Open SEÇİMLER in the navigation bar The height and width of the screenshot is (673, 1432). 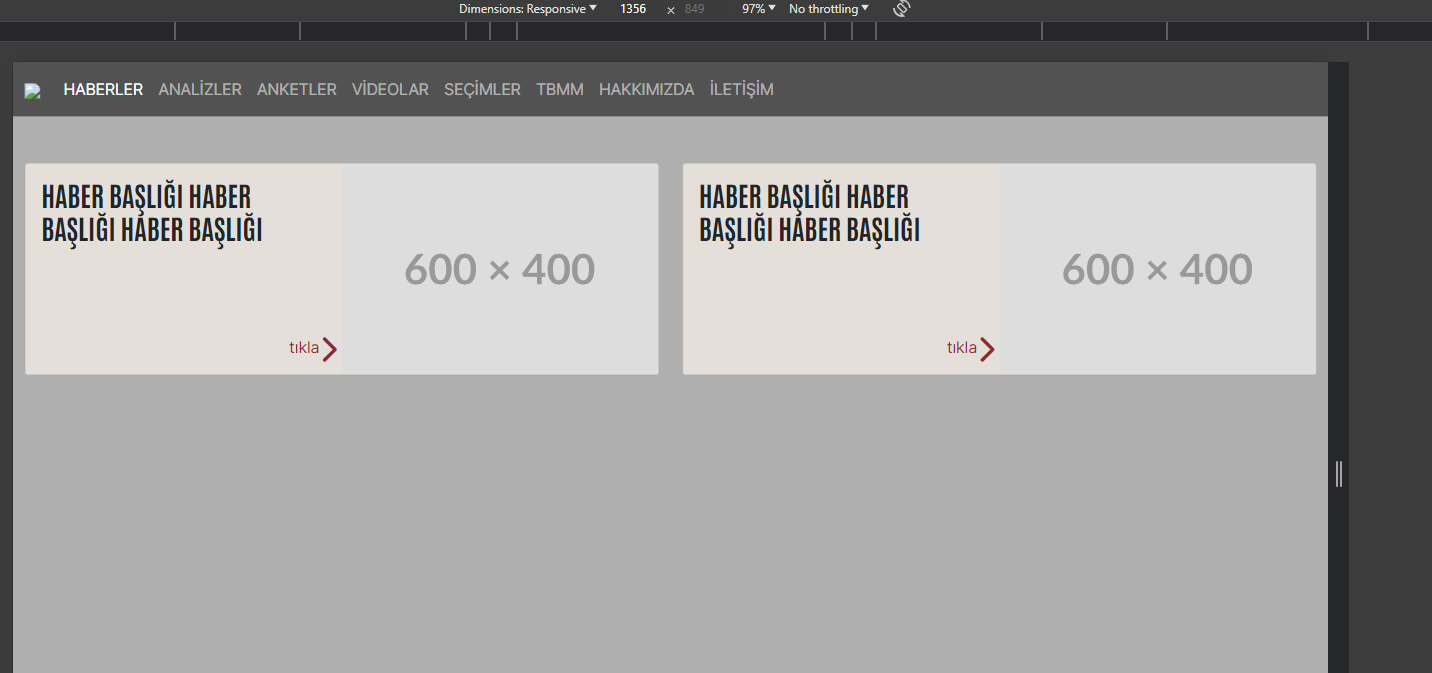click(482, 90)
